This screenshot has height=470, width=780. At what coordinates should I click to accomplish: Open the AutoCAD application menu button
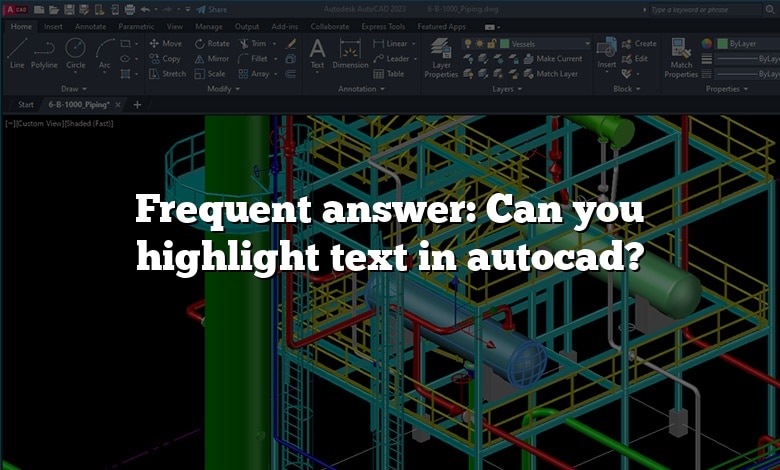(x=16, y=9)
